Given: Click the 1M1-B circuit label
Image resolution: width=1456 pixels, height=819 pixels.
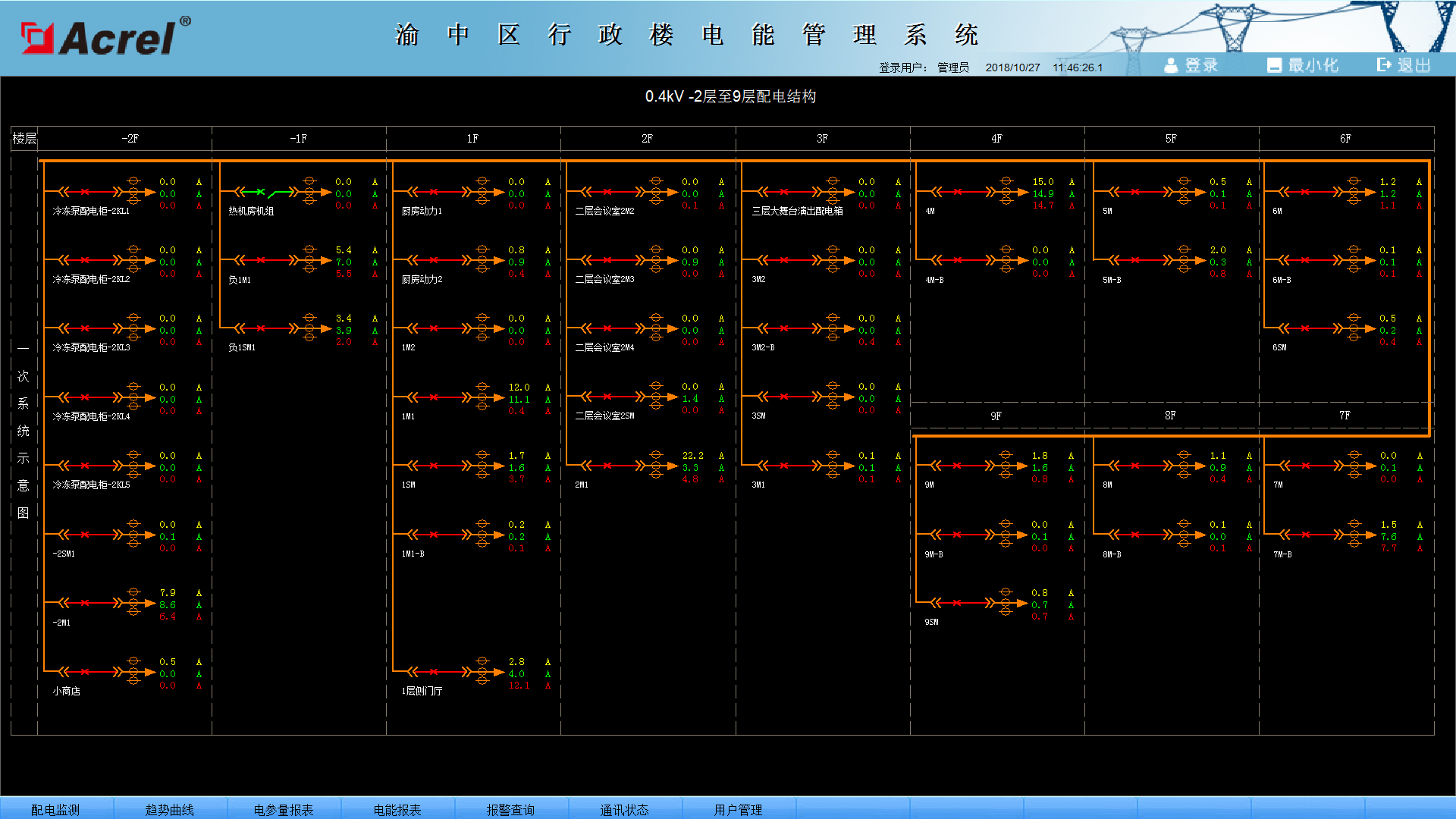Looking at the screenshot, I should click(413, 554).
